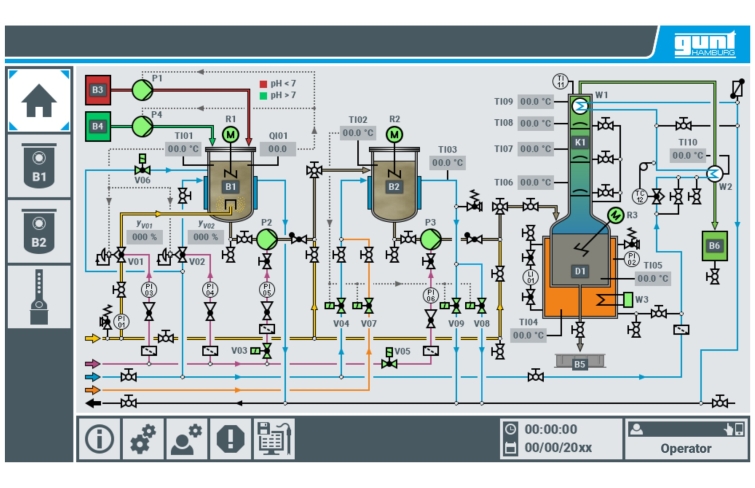Click the Operator user login panel

[x=686, y=439]
